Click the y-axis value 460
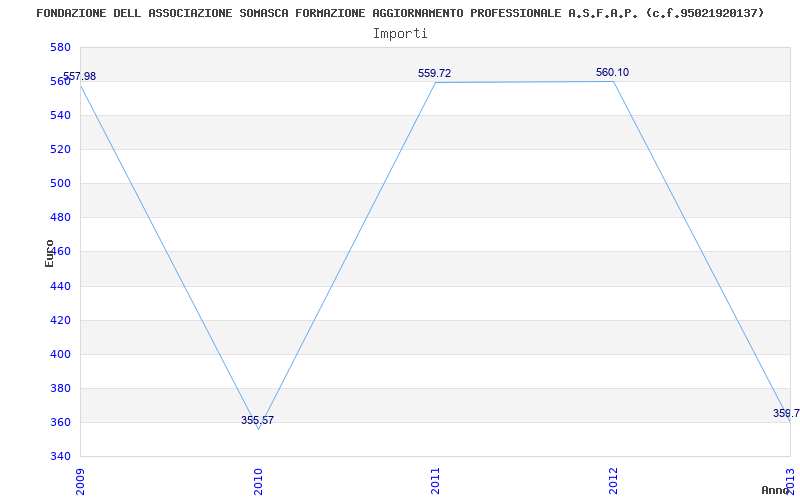Image resolution: width=800 pixels, height=500 pixels. [x=60, y=252]
